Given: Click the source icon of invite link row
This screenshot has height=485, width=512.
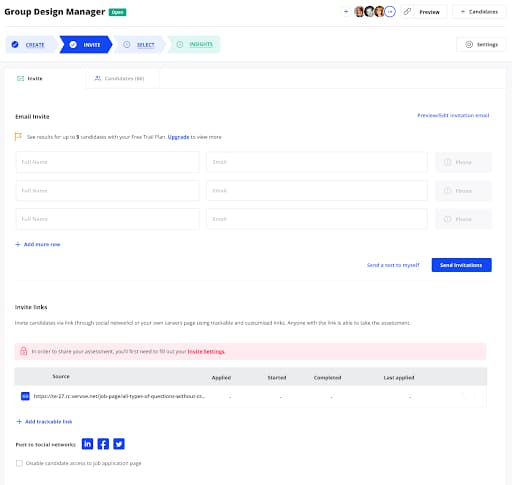Looking at the screenshot, I should pos(25,396).
